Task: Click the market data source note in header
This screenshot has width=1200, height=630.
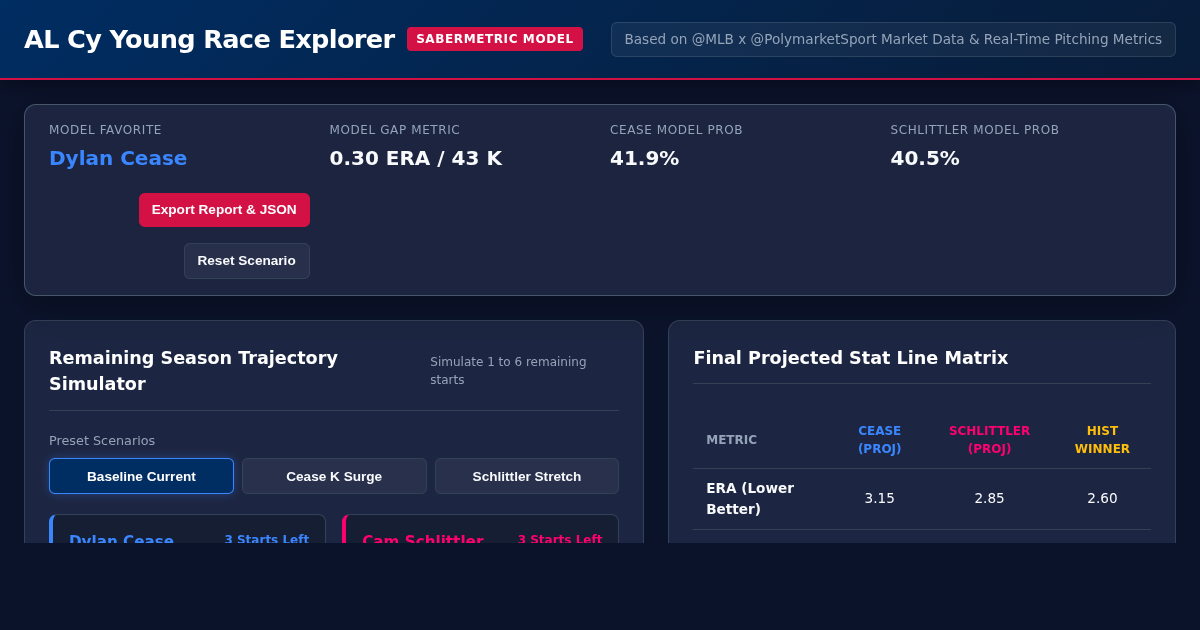Action: pos(893,39)
